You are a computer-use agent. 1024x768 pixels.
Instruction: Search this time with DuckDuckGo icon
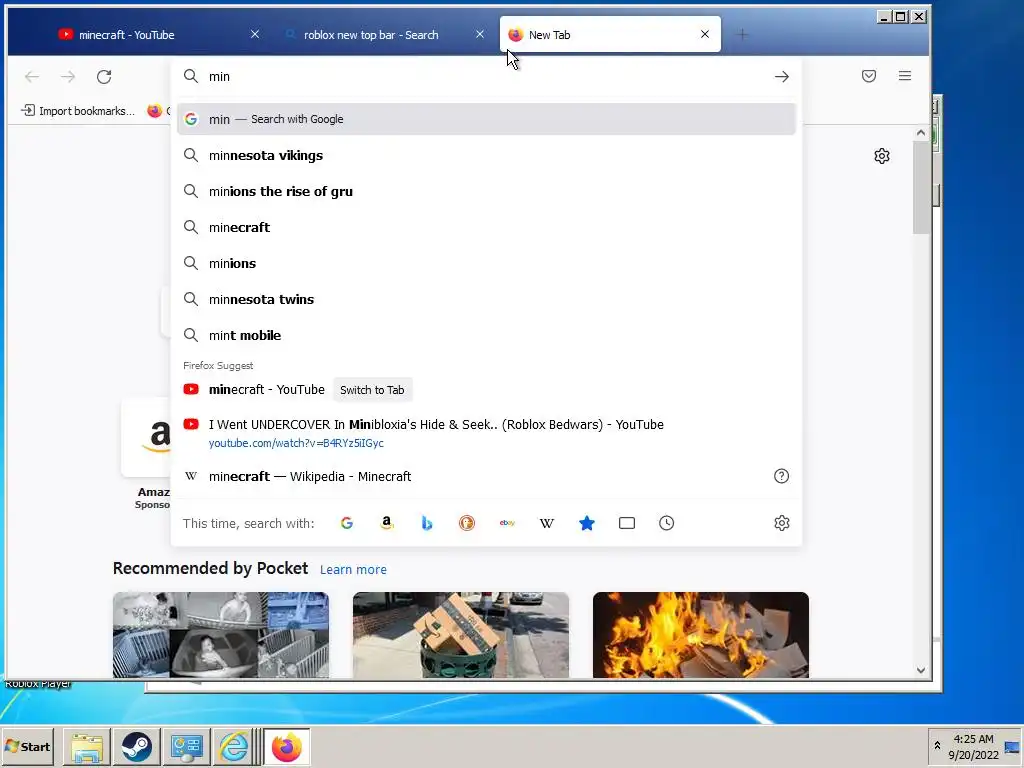click(x=466, y=523)
